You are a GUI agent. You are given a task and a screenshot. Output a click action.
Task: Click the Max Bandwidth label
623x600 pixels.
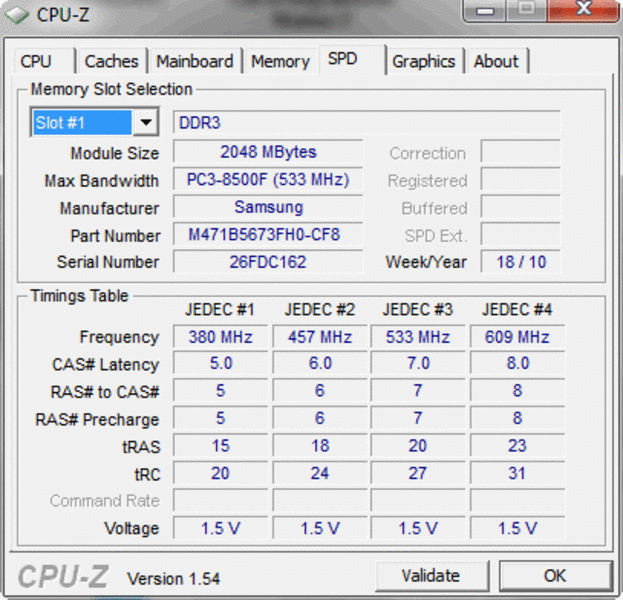pos(102,181)
